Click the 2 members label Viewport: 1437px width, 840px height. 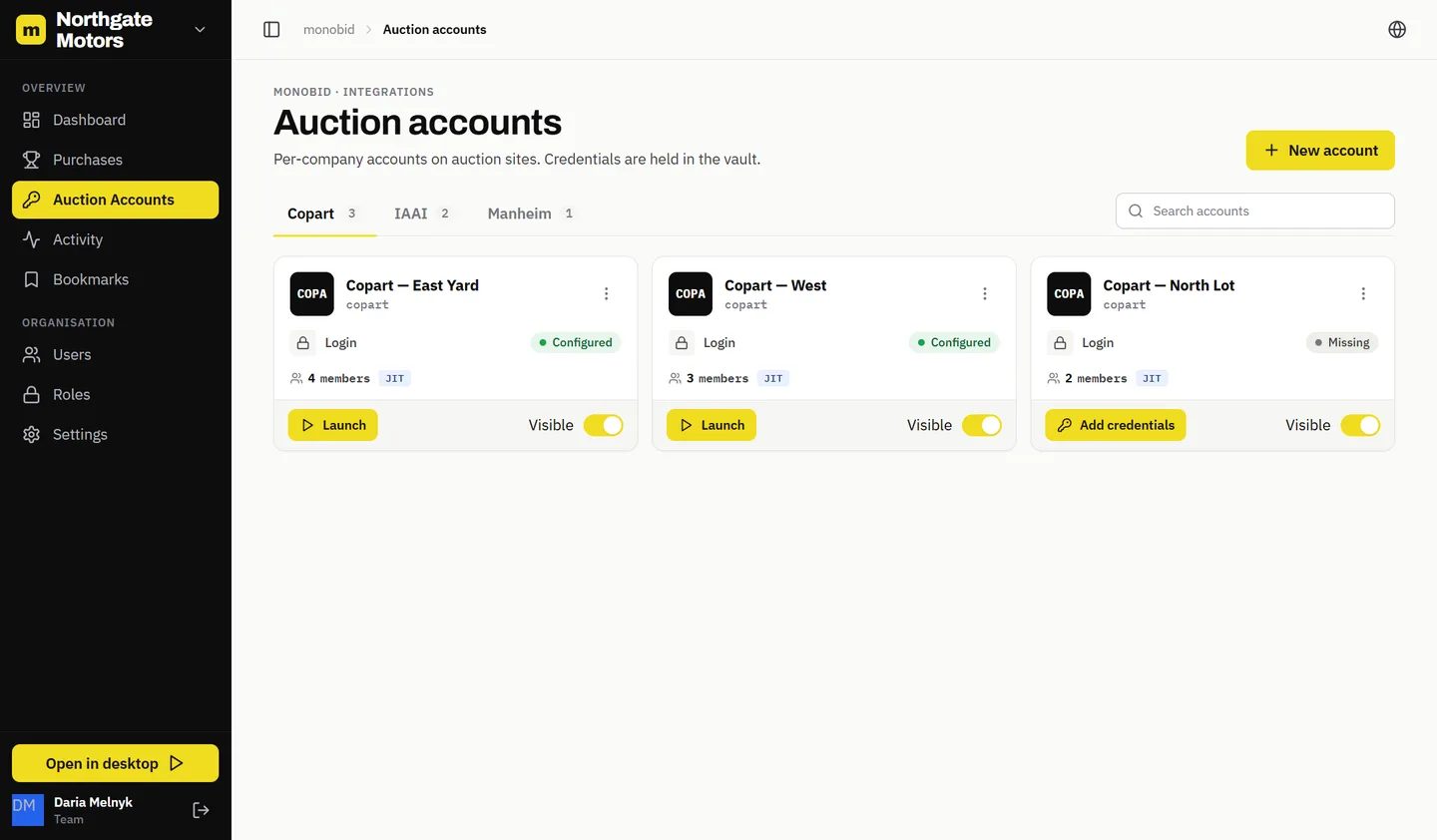1096,378
